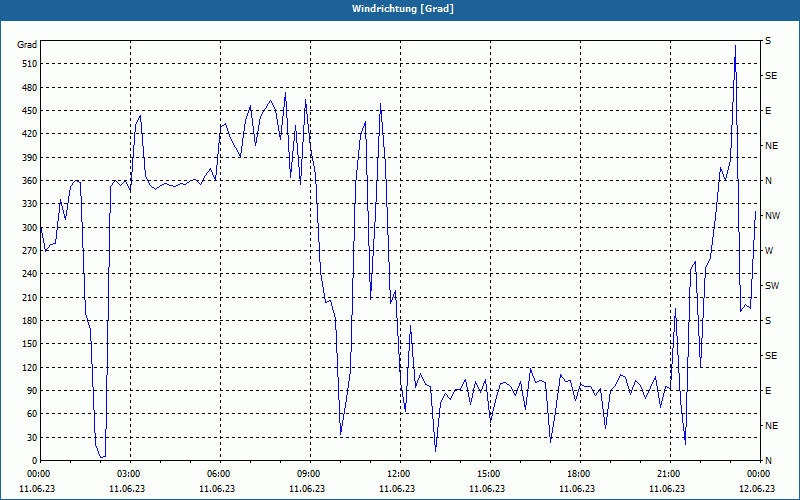800x500 pixels.
Task: Select NE compass label level with 30
Action: click(771, 426)
